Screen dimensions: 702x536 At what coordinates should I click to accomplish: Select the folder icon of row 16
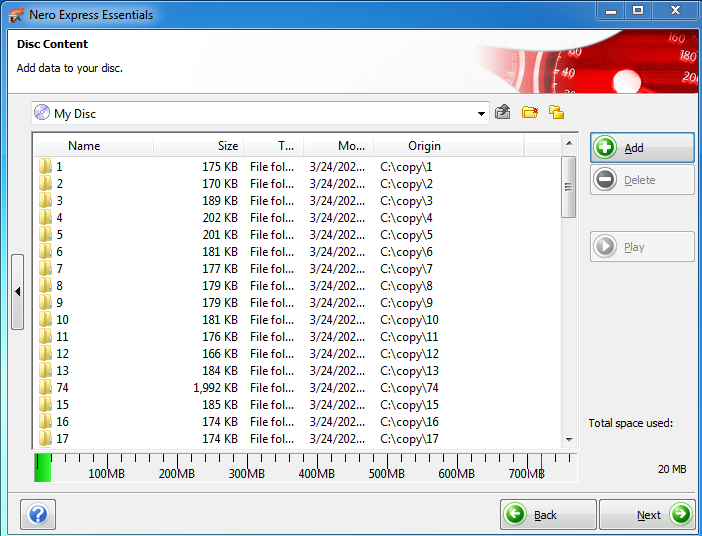(x=45, y=422)
